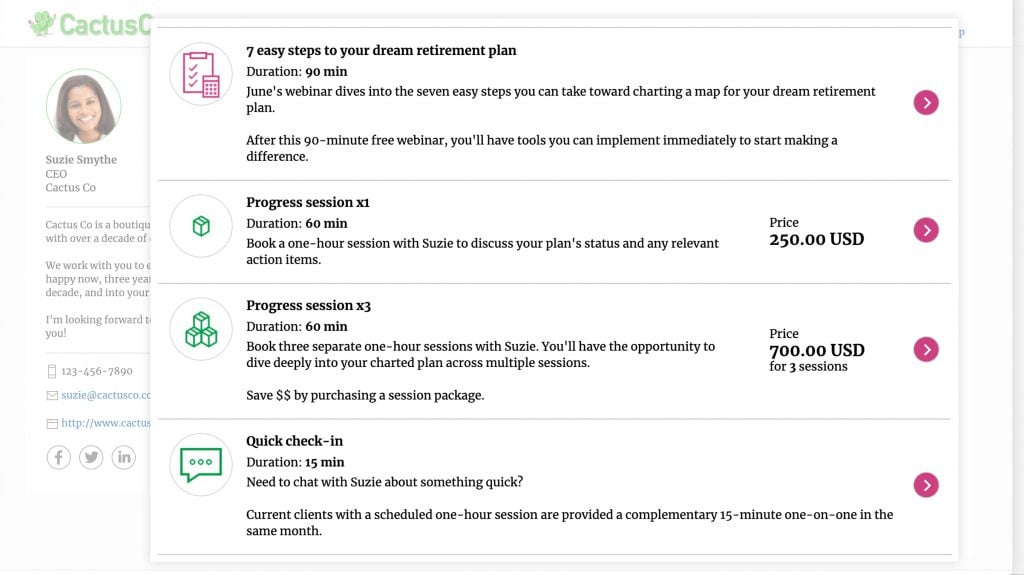Viewport: 1024px width, 575px height.
Task: Select the "Quick check-in" service title
Action: coord(295,441)
